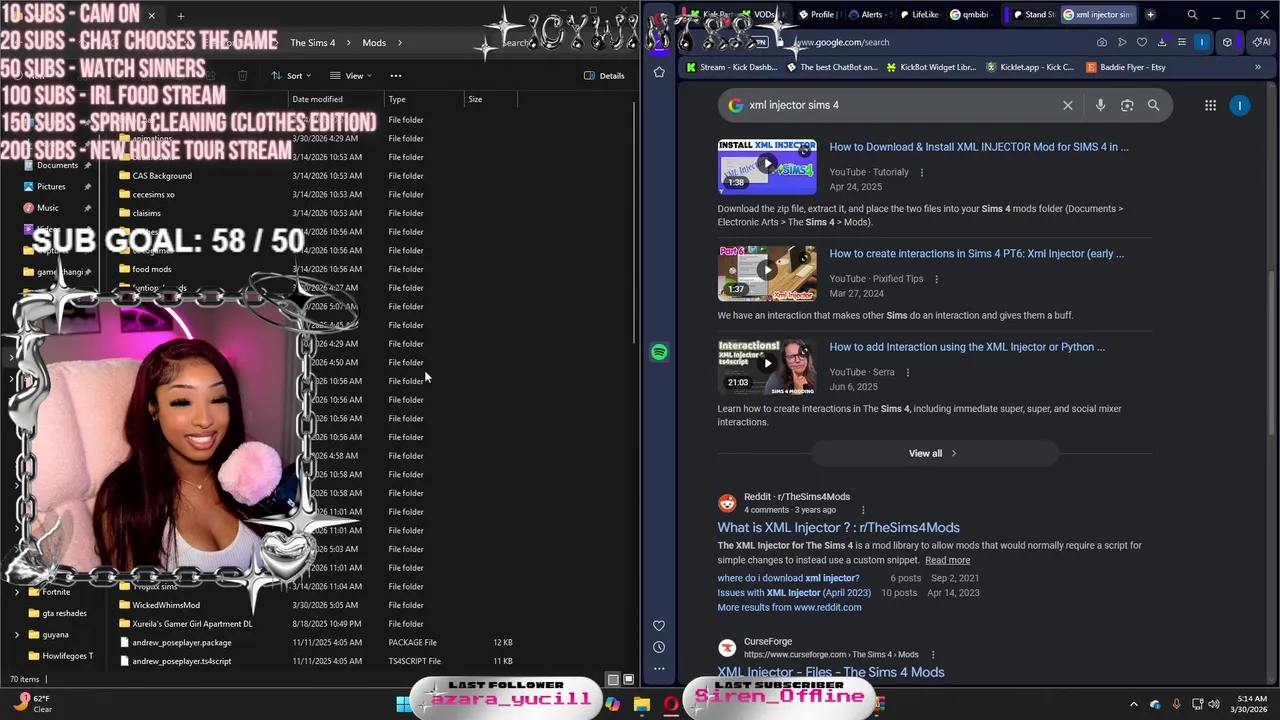Open the weather widget on taskbar
1280x720 pixels.
tap(35, 704)
